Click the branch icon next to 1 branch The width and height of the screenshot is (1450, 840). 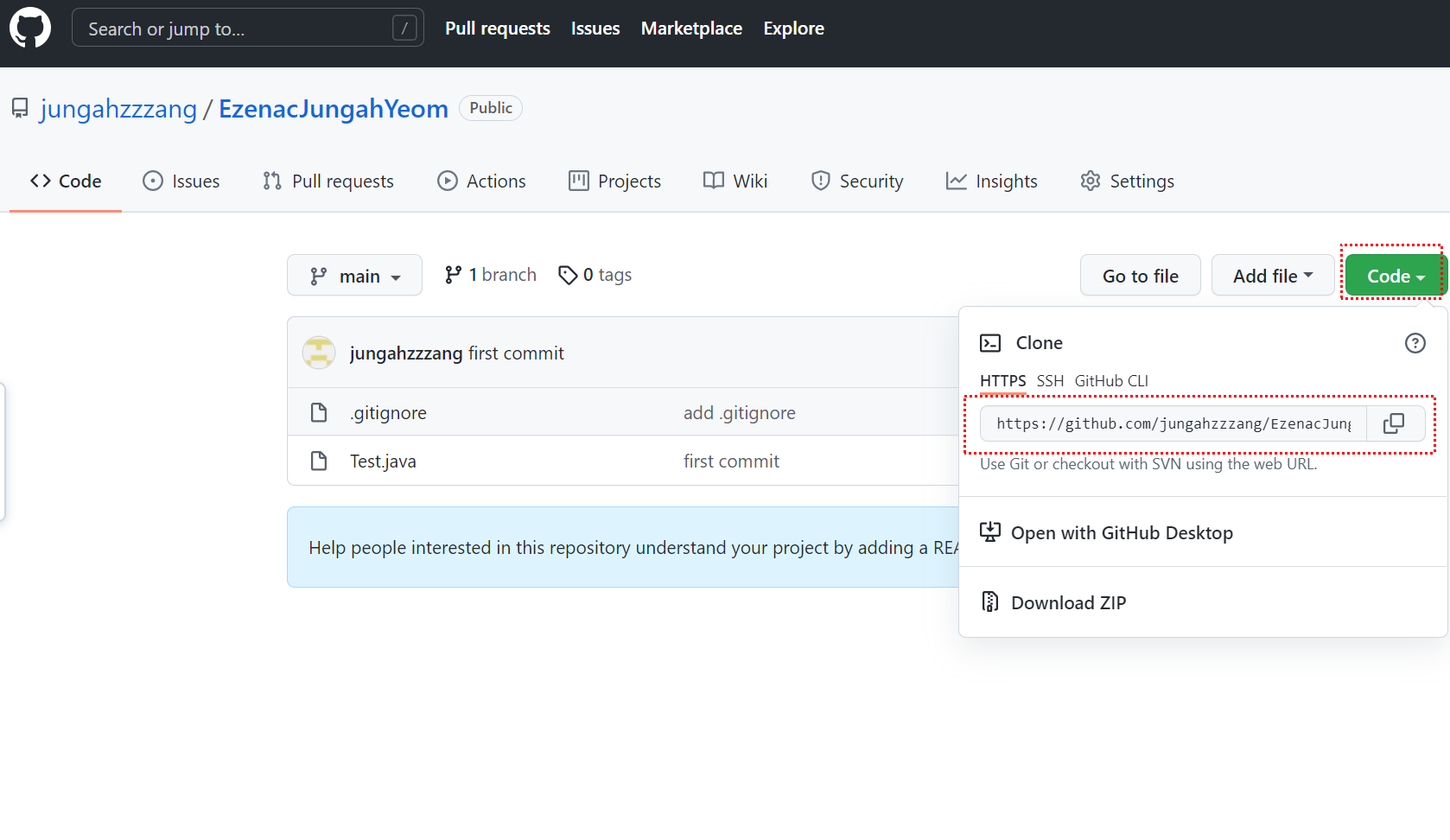coord(453,275)
